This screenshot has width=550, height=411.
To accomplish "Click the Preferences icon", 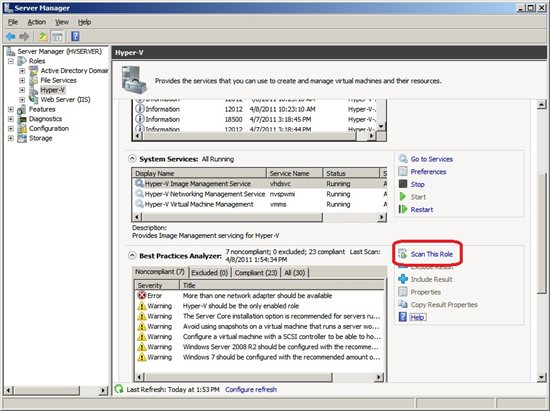I will click(x=403, y=171).
